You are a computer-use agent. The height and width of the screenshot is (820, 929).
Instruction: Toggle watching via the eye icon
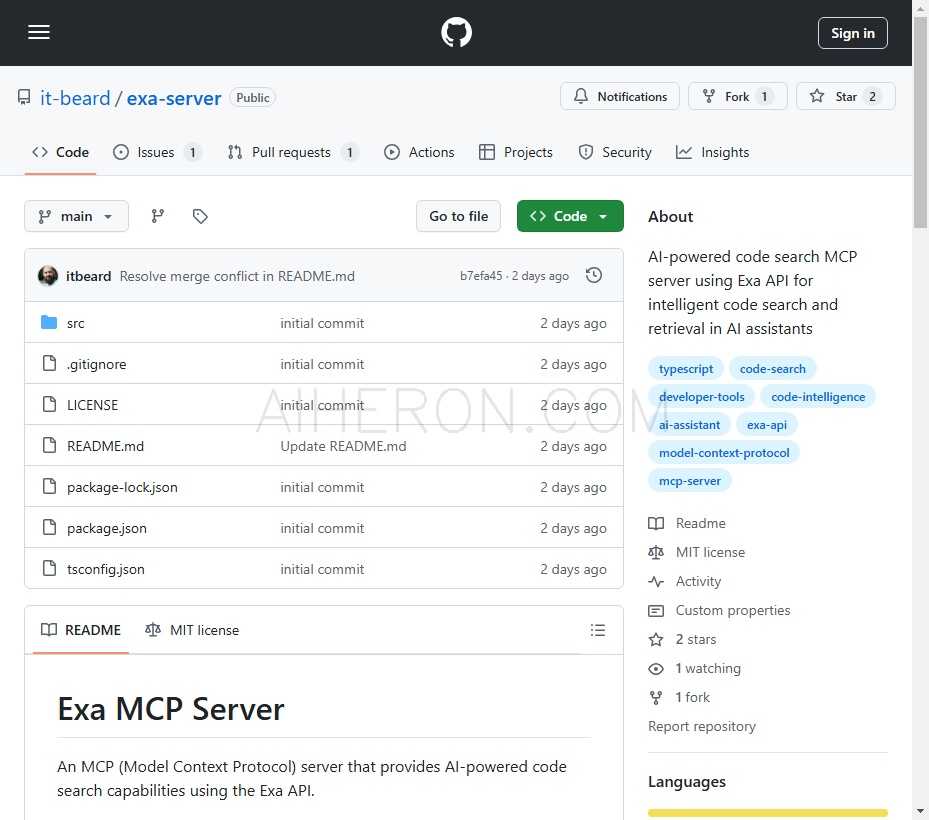pyautogui.click(x=657, y=668)
